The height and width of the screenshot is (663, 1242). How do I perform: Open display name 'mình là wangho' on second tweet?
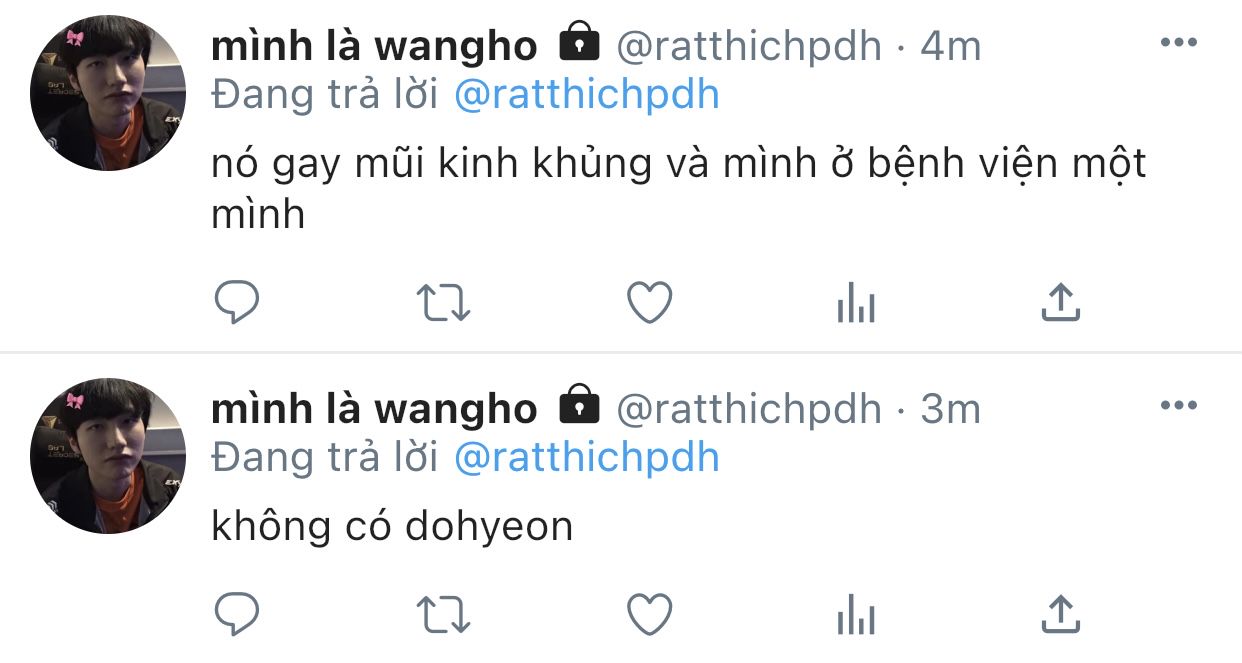[x=374, y=407]
